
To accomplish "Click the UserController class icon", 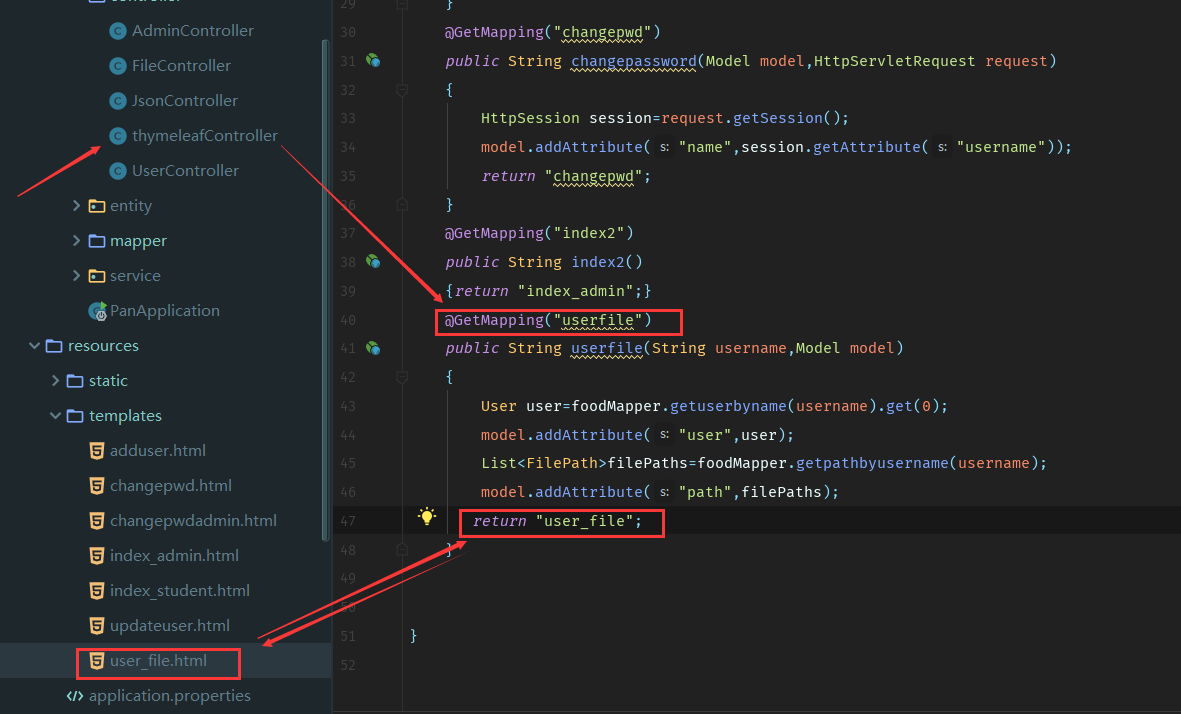I will [x=117, y=171].
